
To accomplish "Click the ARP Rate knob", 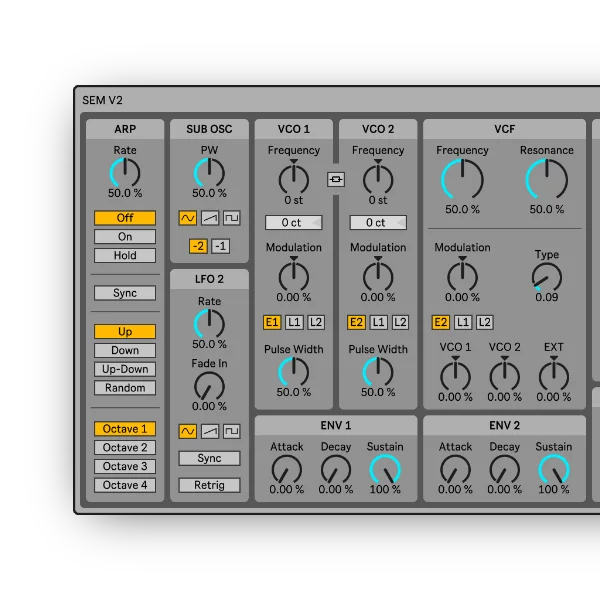I will (x=125, y=173).
